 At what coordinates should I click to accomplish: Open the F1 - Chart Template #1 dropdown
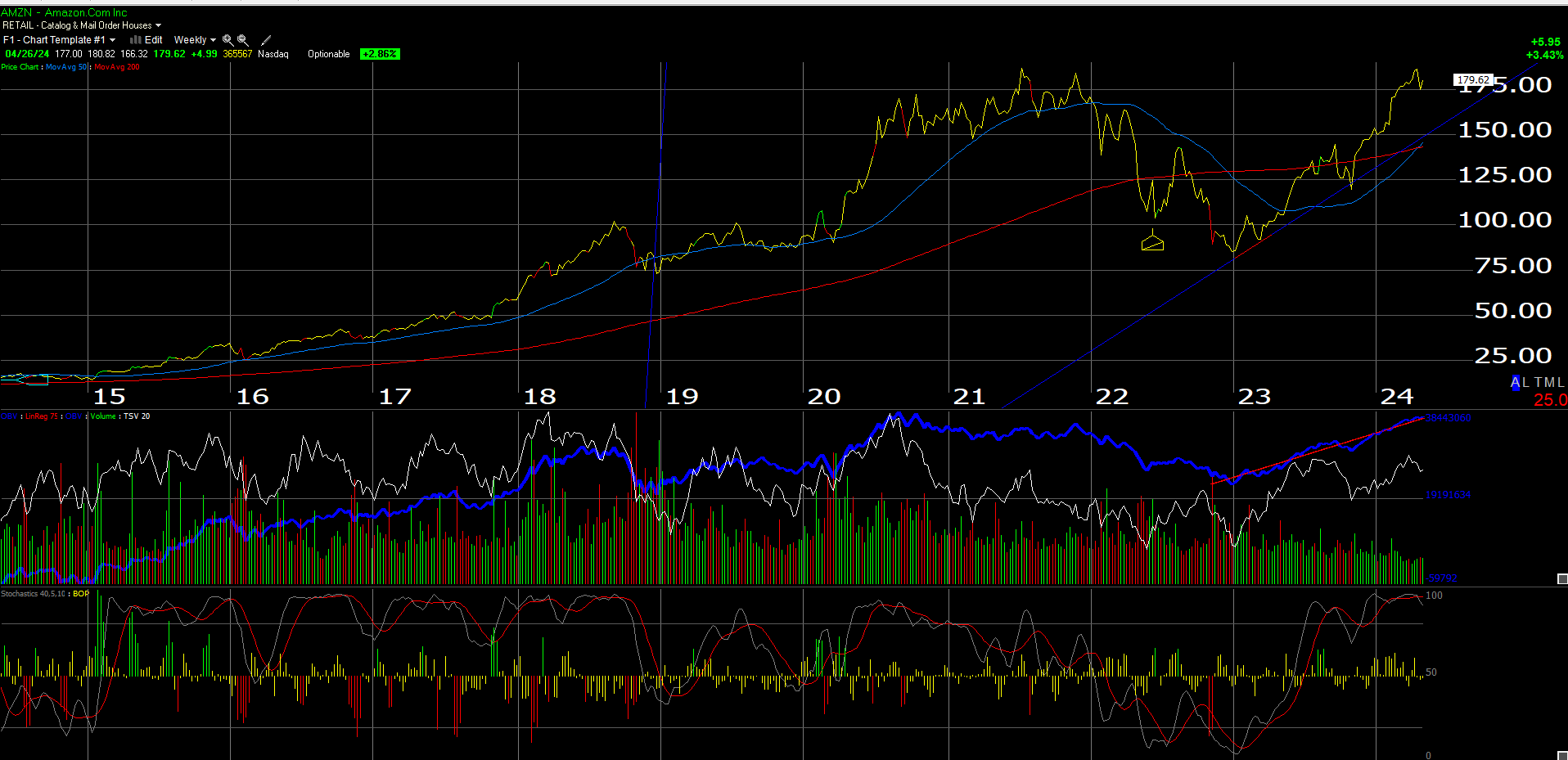(59, 39)
